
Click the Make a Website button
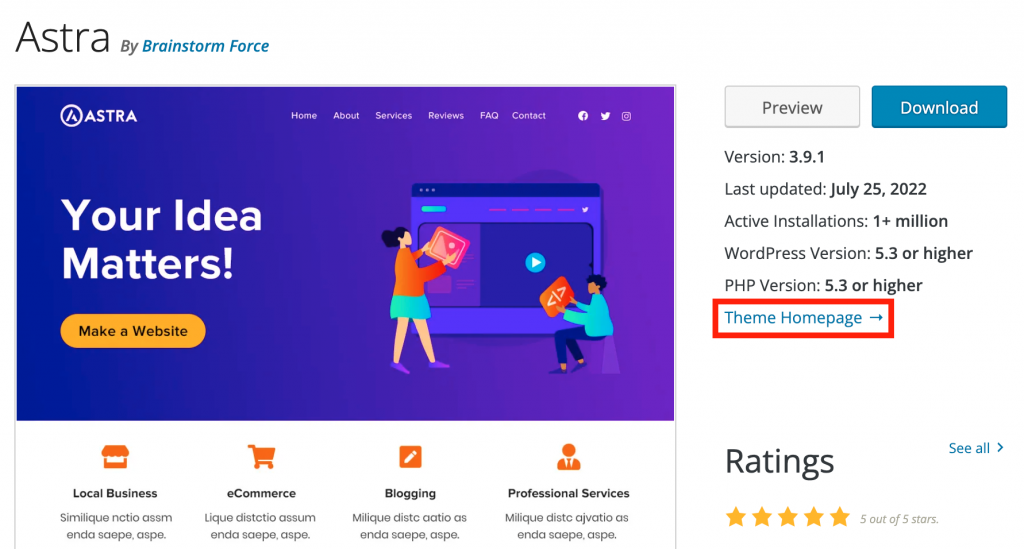(x=133, y=331)
